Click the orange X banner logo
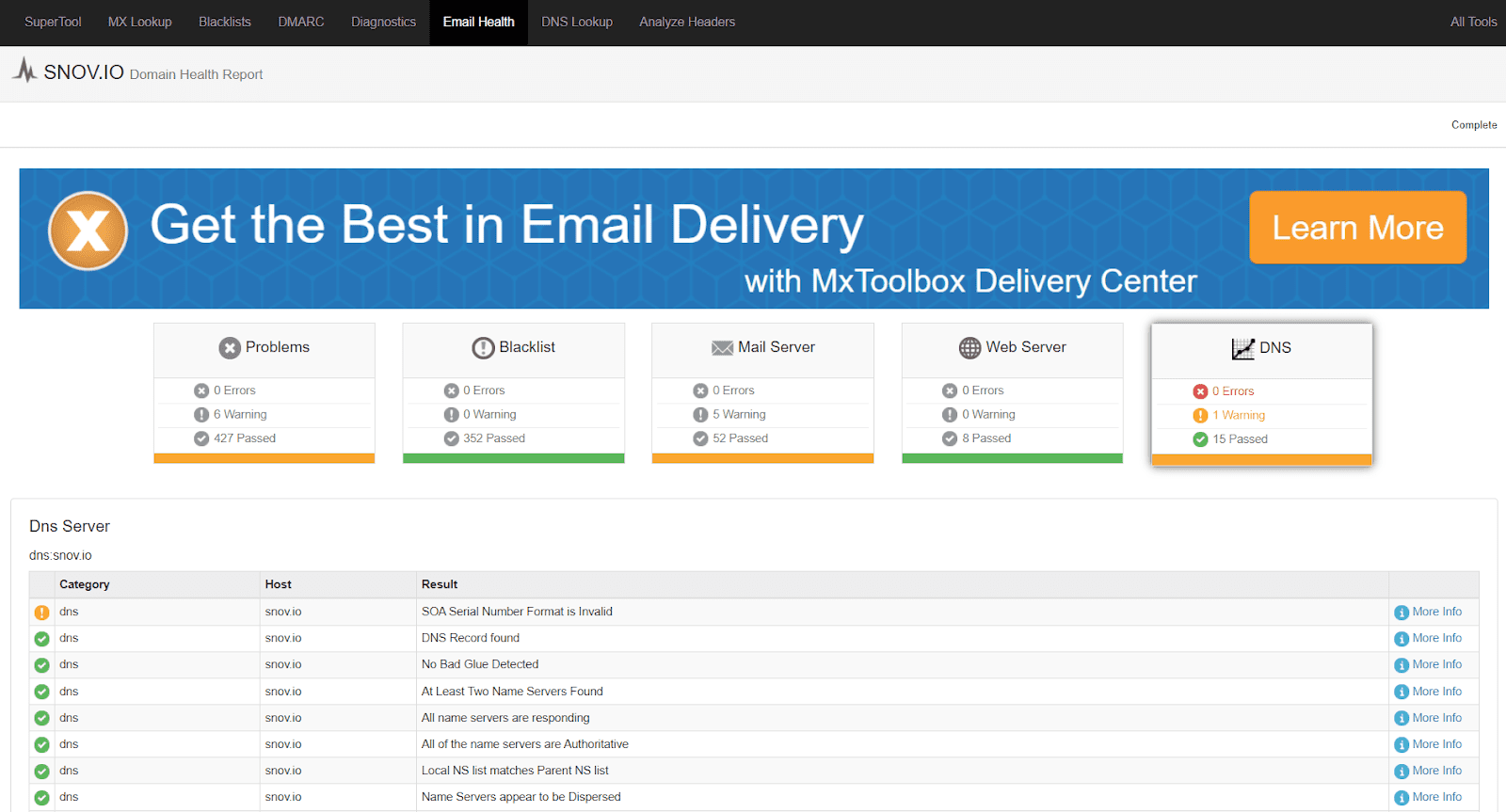Image resolution: width=1506 pixels, height=812 pixels. click(x=88, y=231)
